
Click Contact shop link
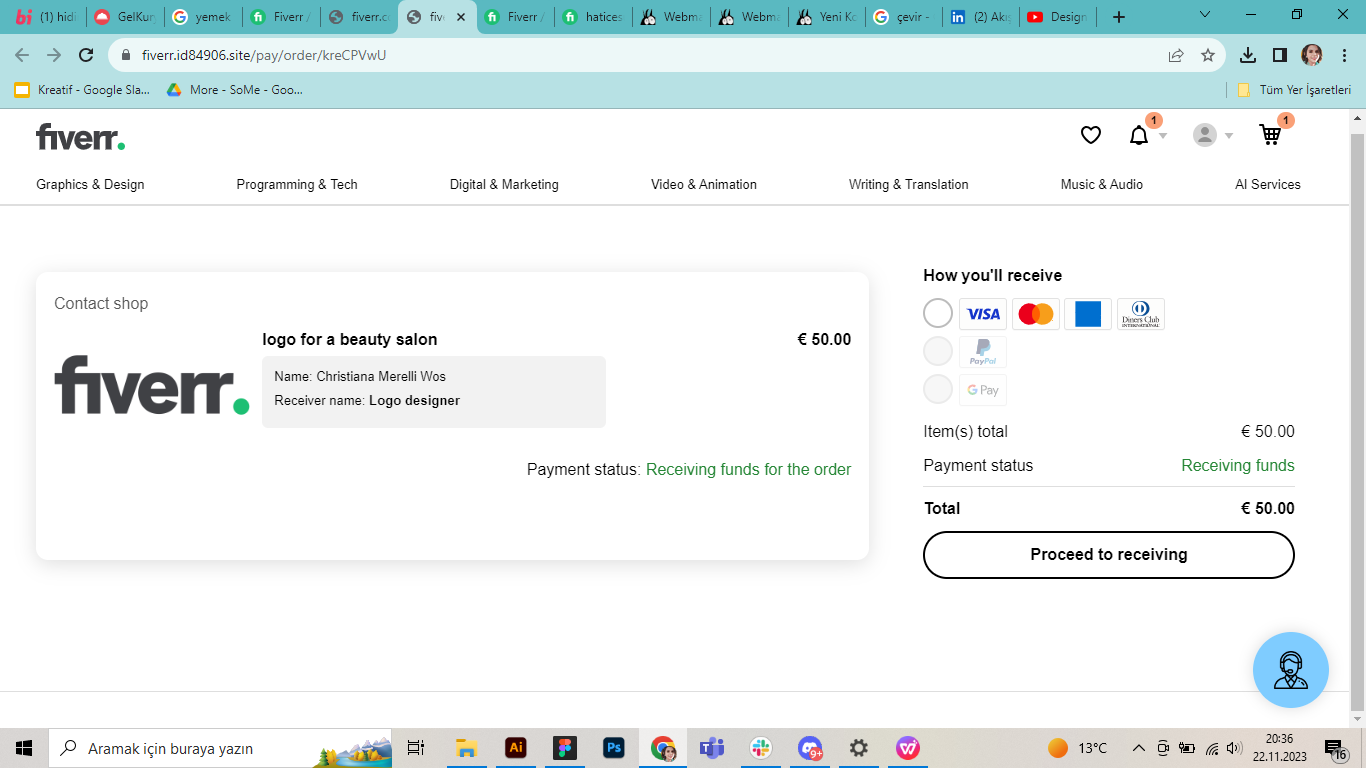click(x=101, y=303)
